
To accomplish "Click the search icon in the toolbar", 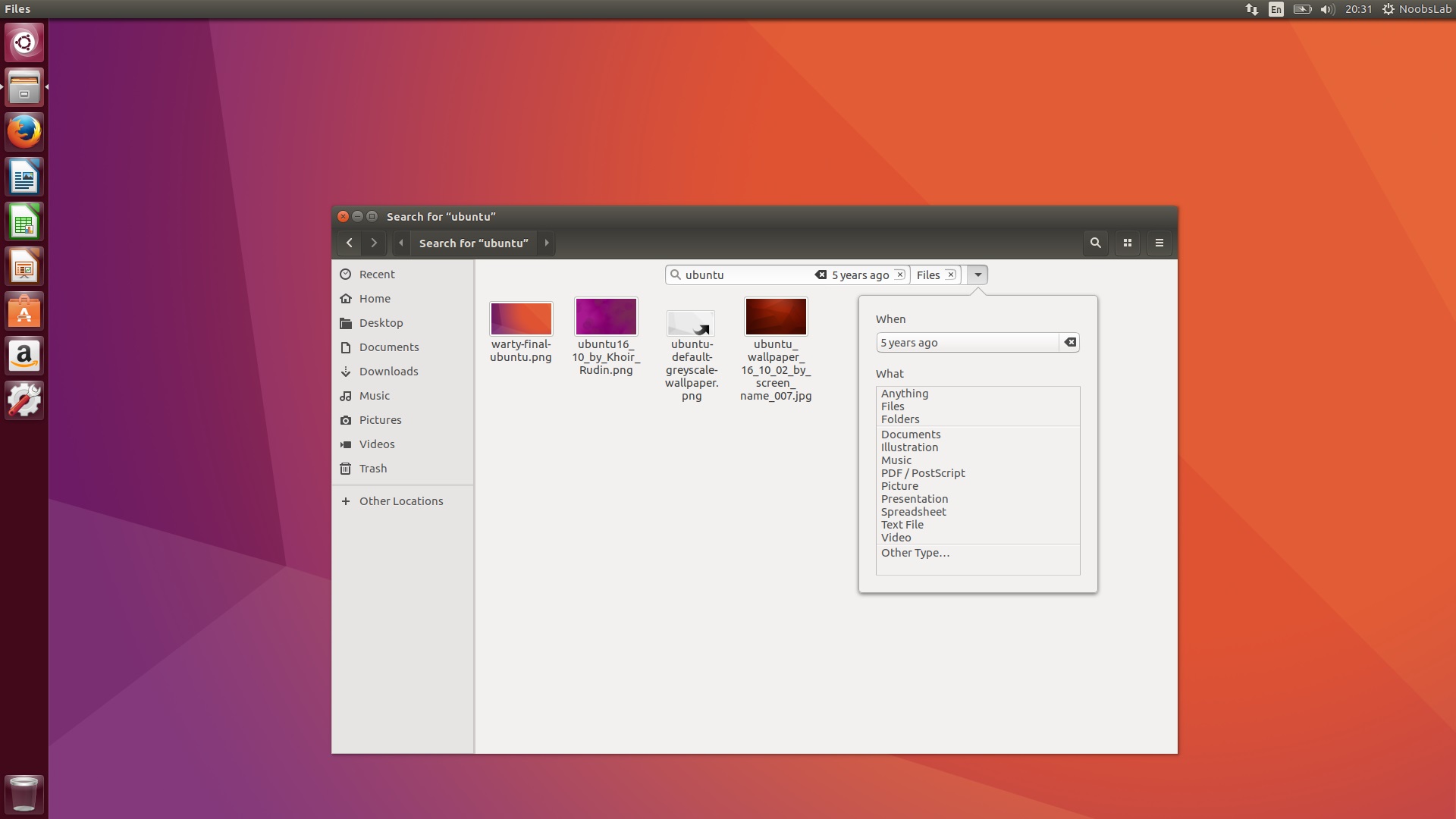I will point(1094,243).
